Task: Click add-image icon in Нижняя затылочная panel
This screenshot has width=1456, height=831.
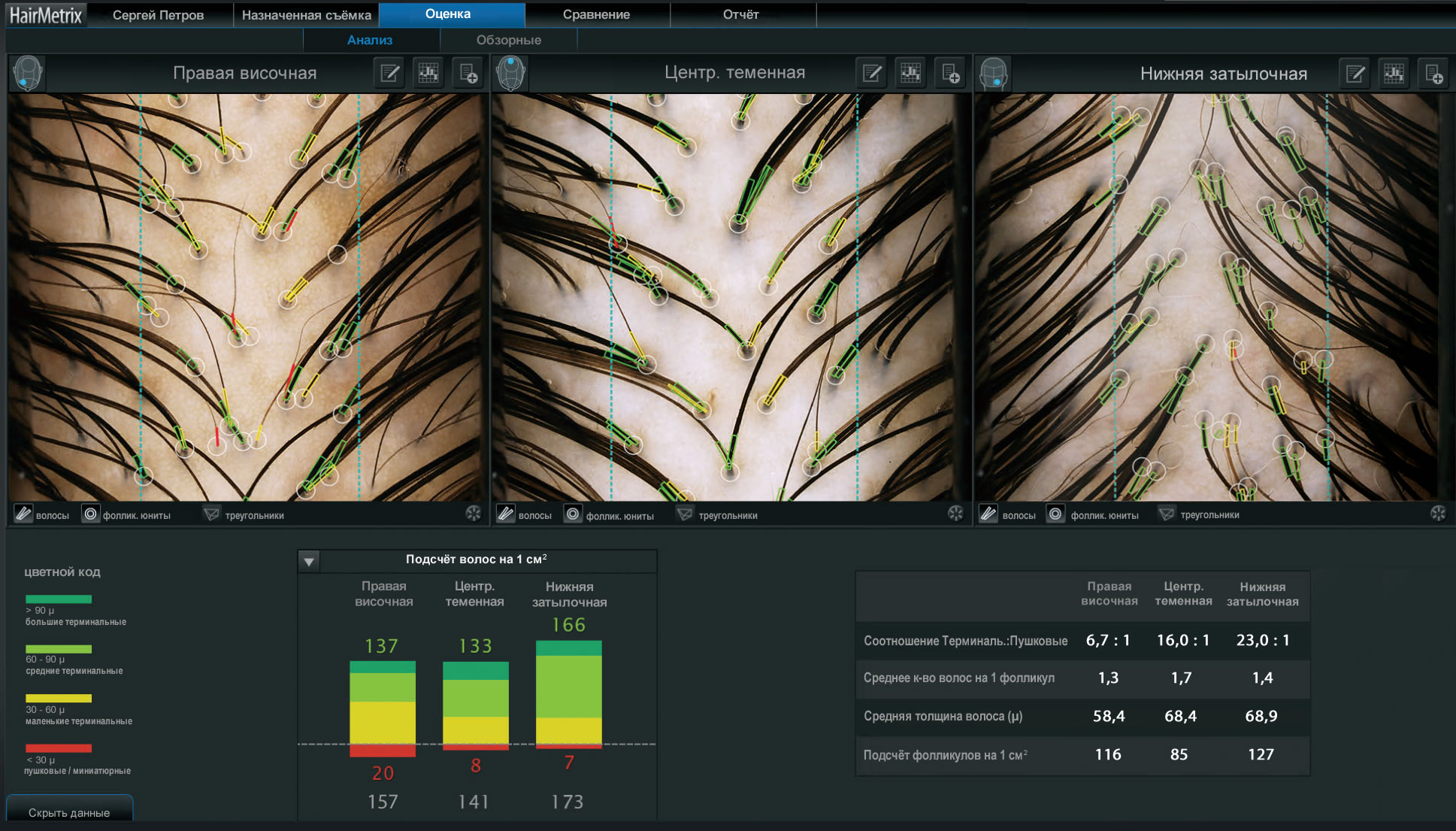Action: point(1433,74)
